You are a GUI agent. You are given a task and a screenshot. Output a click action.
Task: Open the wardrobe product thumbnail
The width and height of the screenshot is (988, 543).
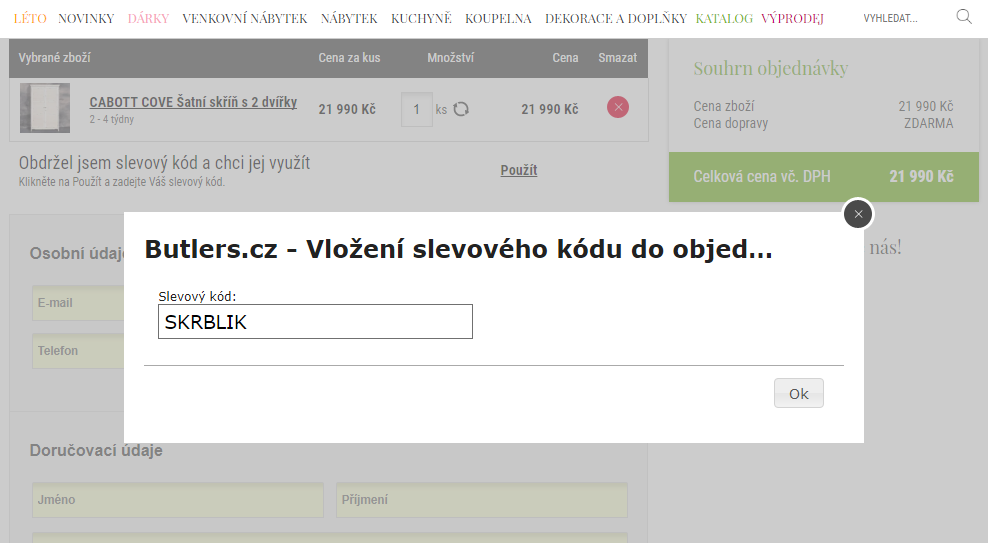pos(45,108)
